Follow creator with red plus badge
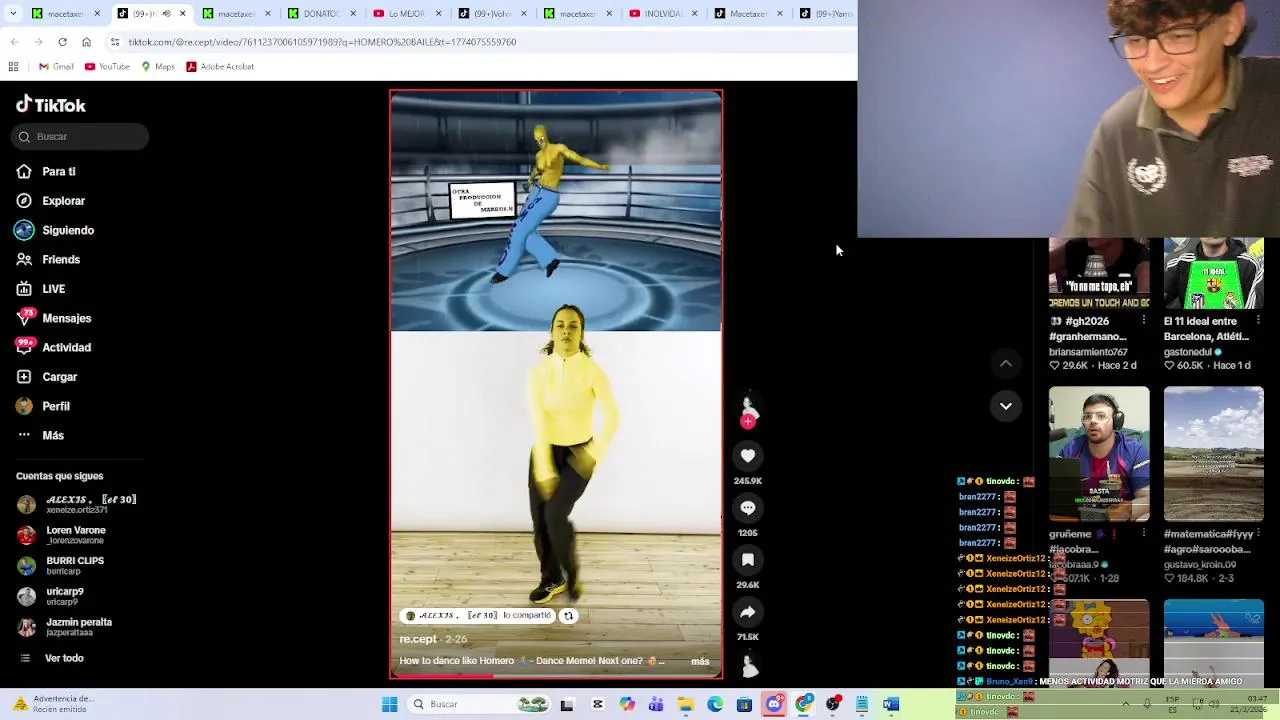Screen dimensions: 1280x720 [x=747, y=422]
